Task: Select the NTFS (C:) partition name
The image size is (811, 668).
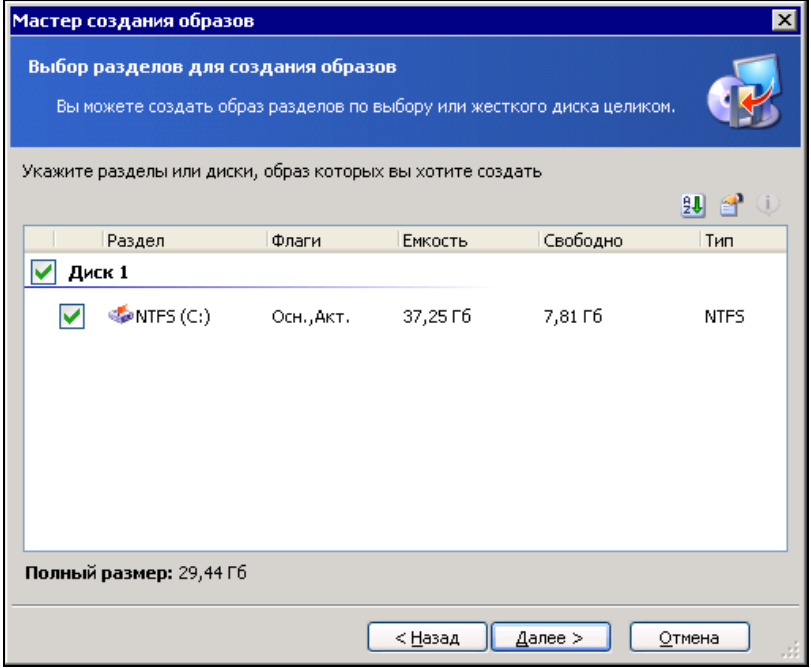Action: 173,316
